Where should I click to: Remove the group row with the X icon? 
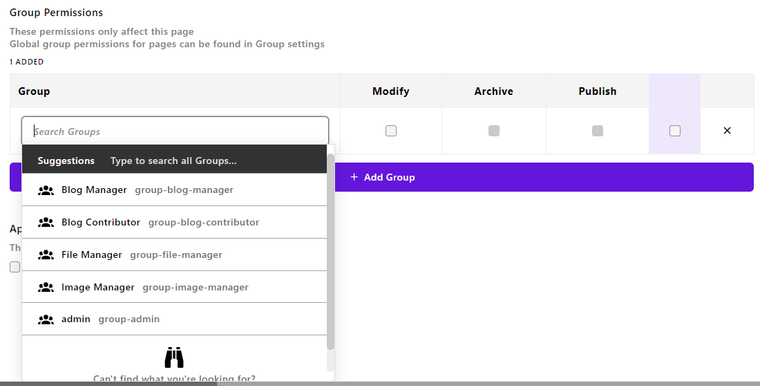pos(727,130)
